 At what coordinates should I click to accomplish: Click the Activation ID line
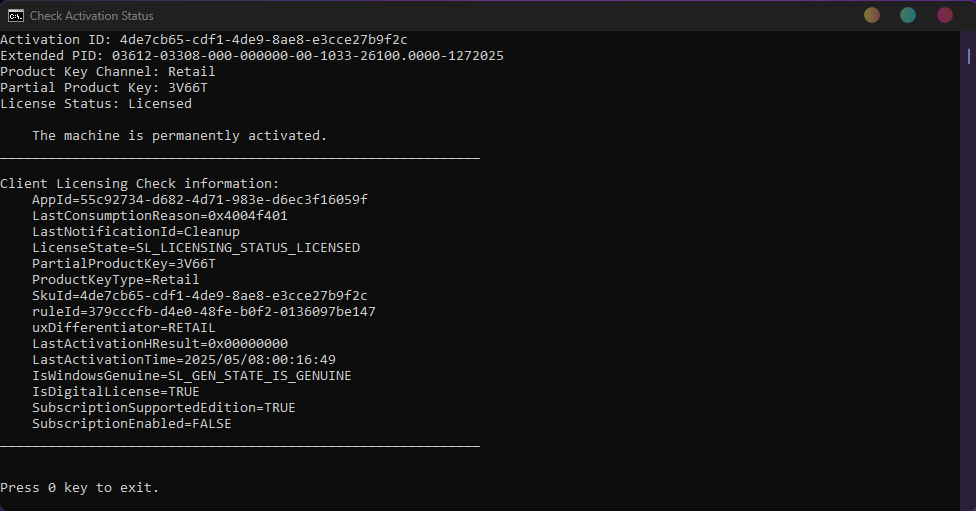pyautogui.click(x=203, y=39)
